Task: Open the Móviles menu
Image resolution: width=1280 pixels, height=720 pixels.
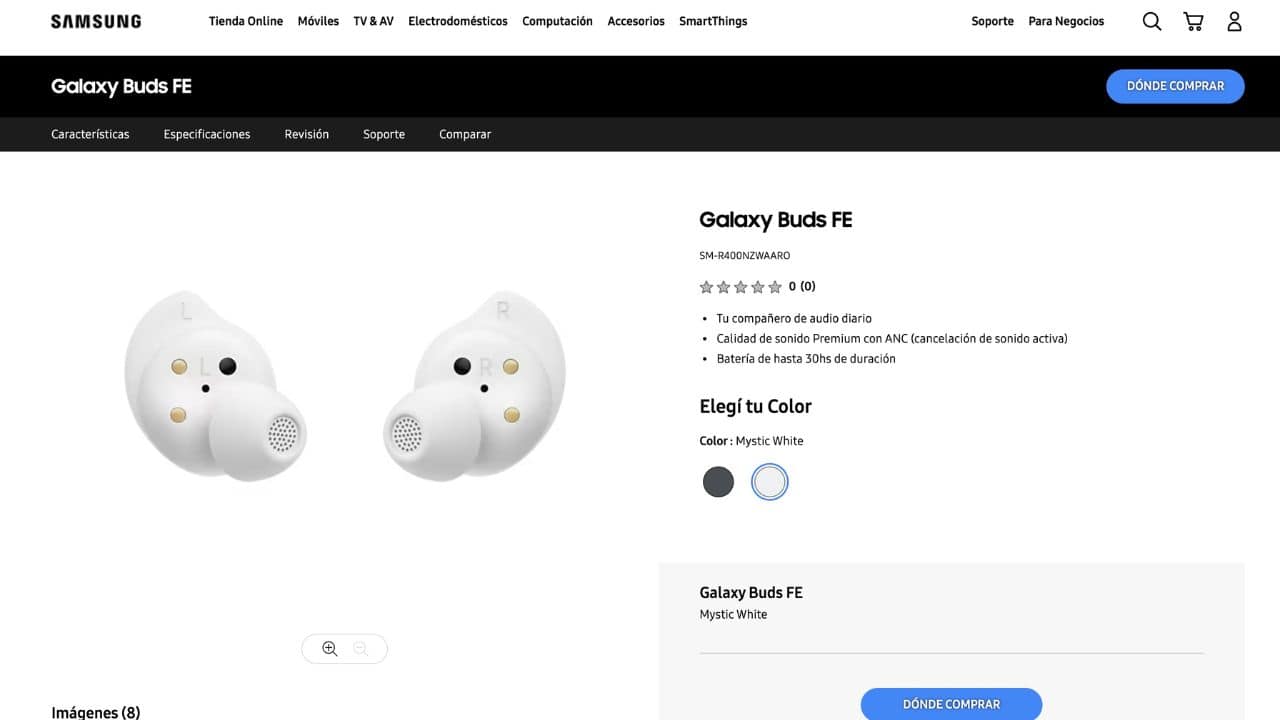Action: 318,21
